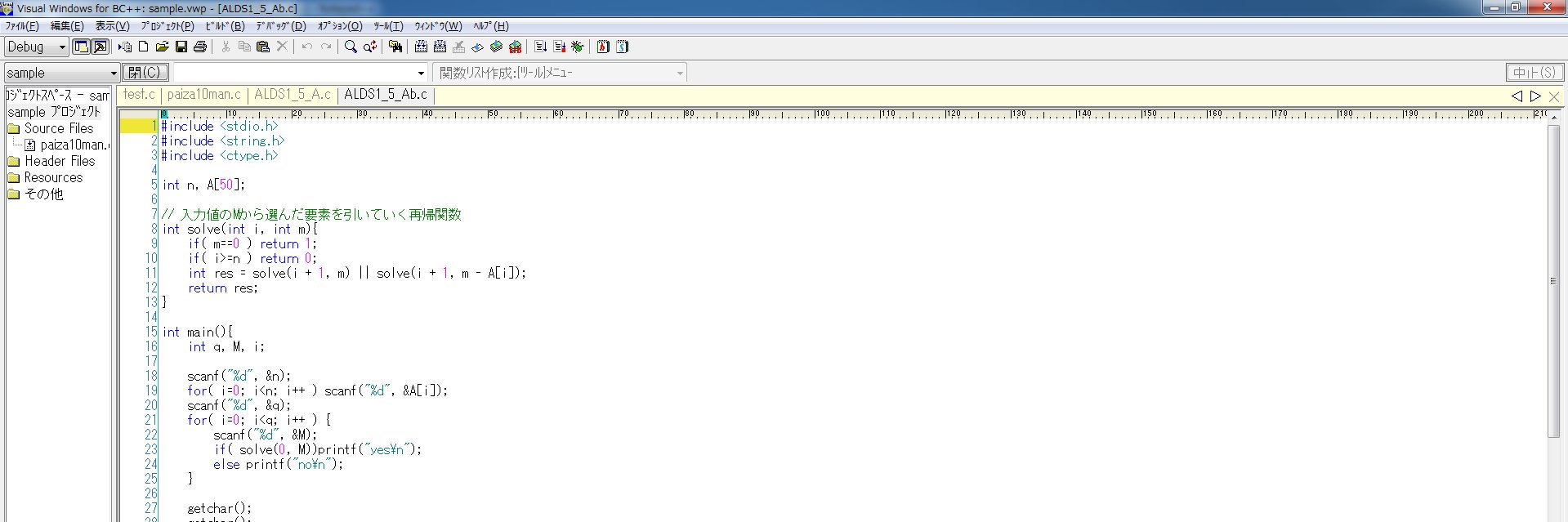The height and width of the screenshot is (522, 1568).
Task: Click the new file icon
Action: [144, 47]
